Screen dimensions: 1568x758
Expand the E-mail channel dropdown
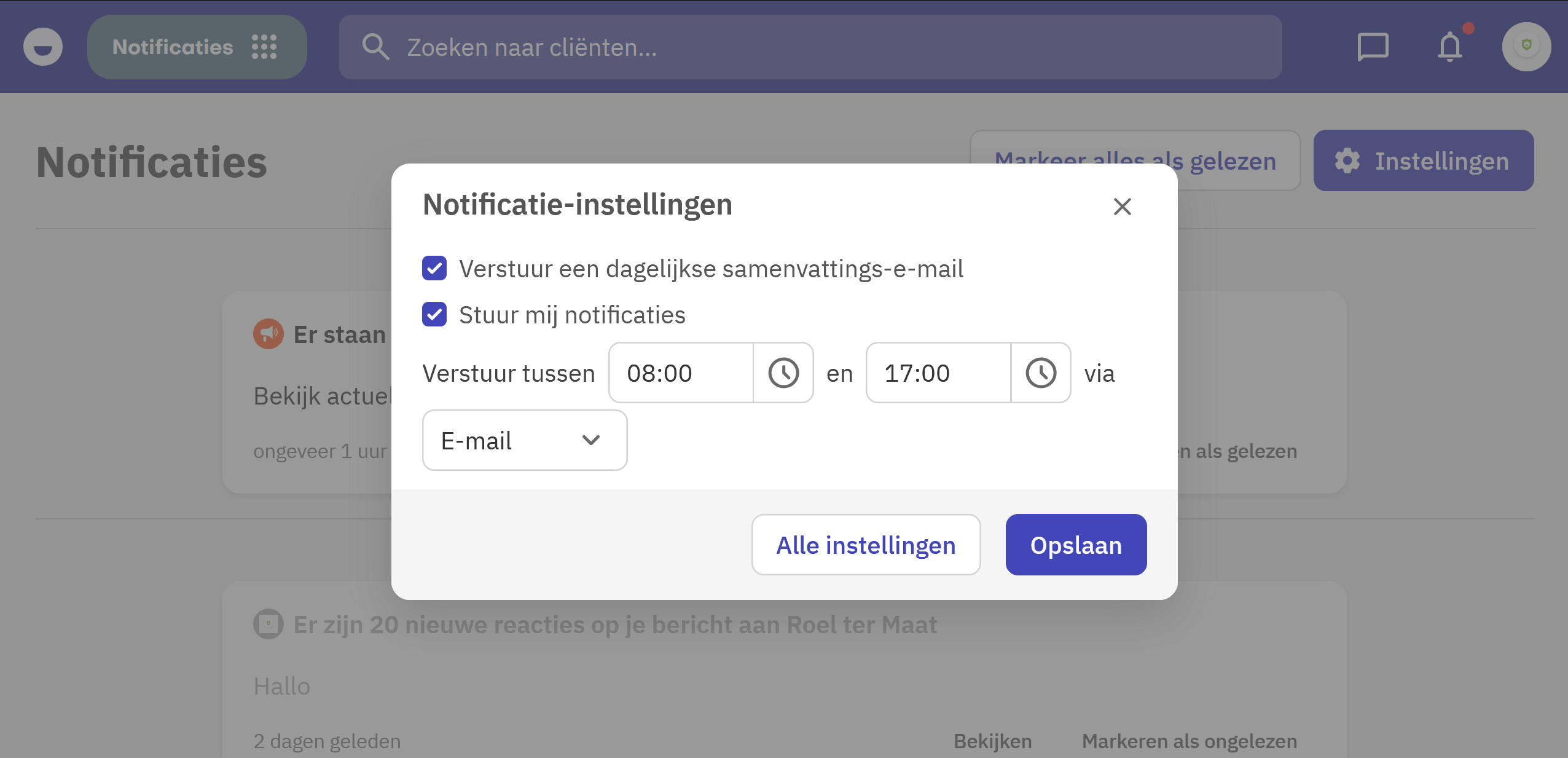525,440
